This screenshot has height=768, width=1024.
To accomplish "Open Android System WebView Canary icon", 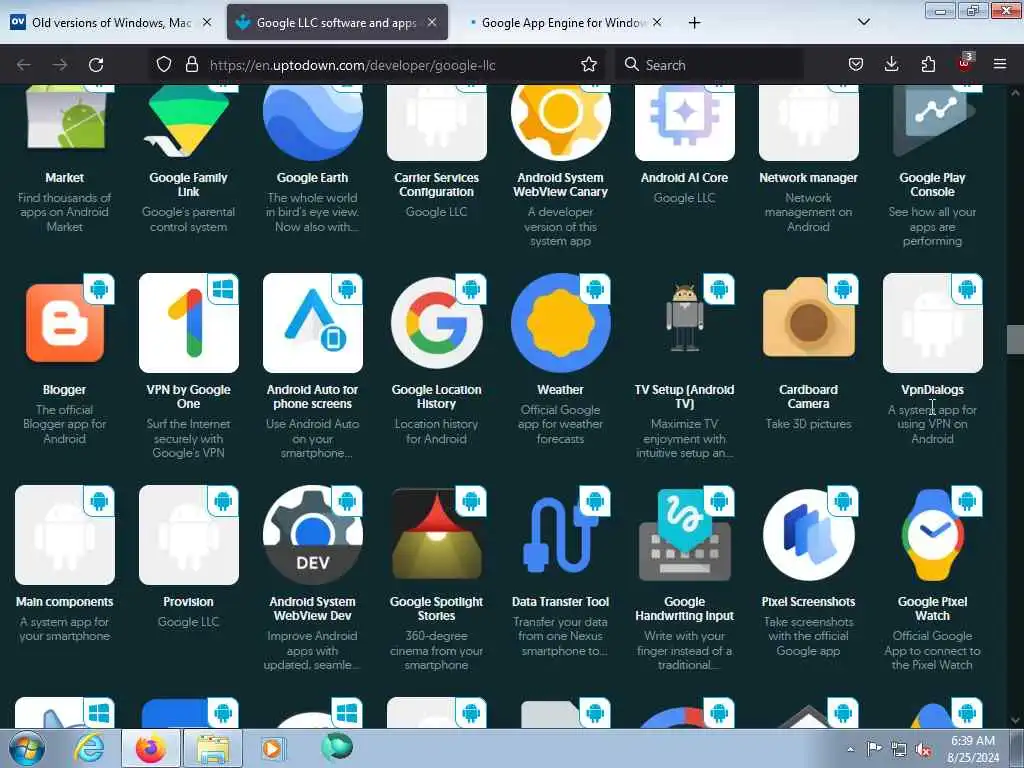I will [x=561, y=123].
